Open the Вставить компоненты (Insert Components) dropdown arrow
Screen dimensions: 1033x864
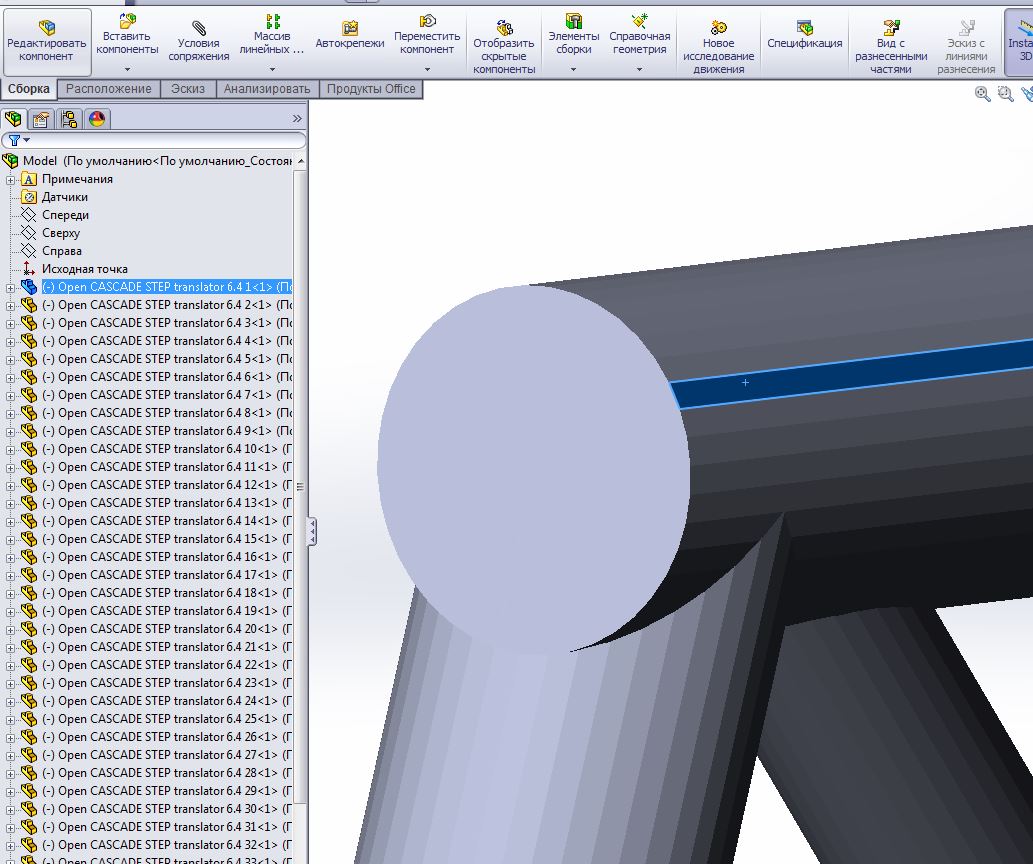point(127,70)
